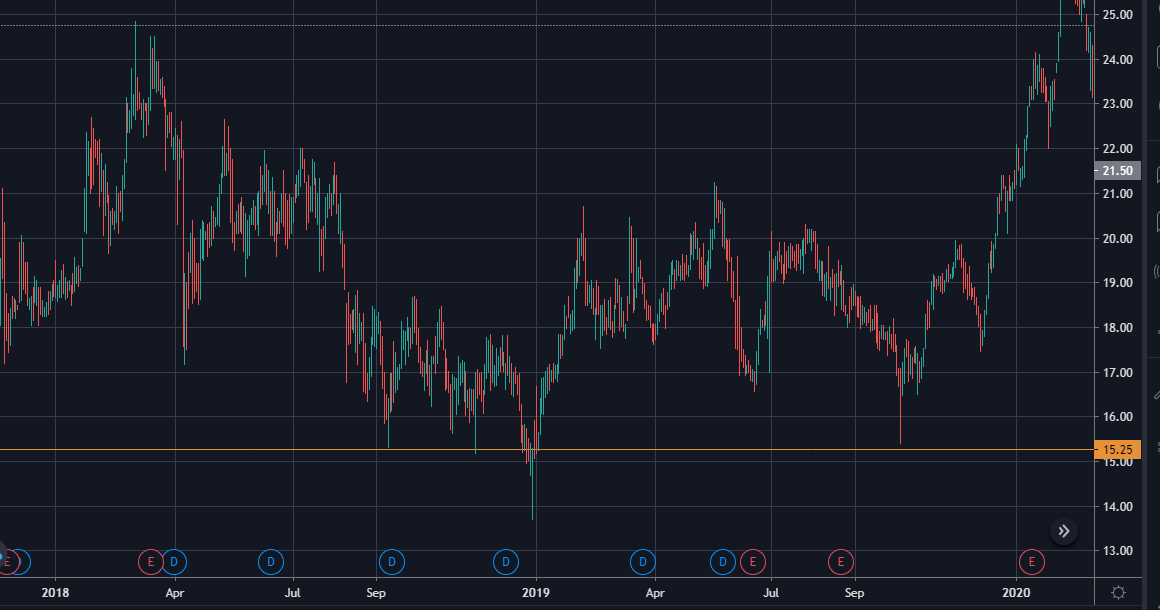
Task: Open dividend D marker beside the Jul 2019 earnings marker
Action: tap(723, 562)
